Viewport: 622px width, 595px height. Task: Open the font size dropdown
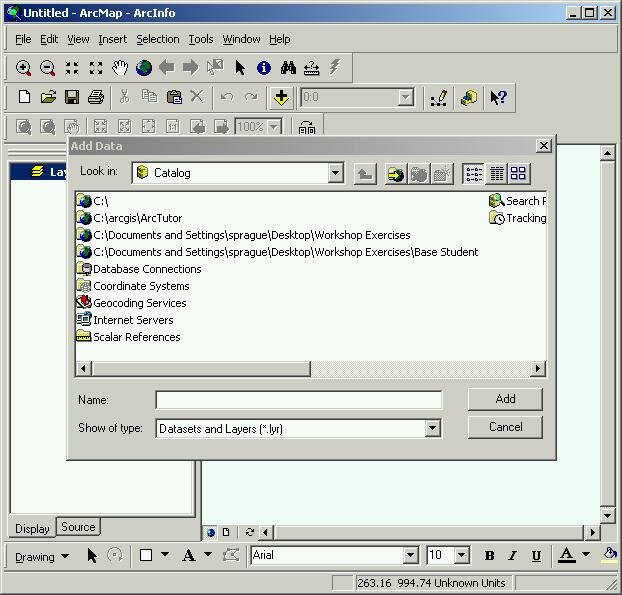point(462,555)
